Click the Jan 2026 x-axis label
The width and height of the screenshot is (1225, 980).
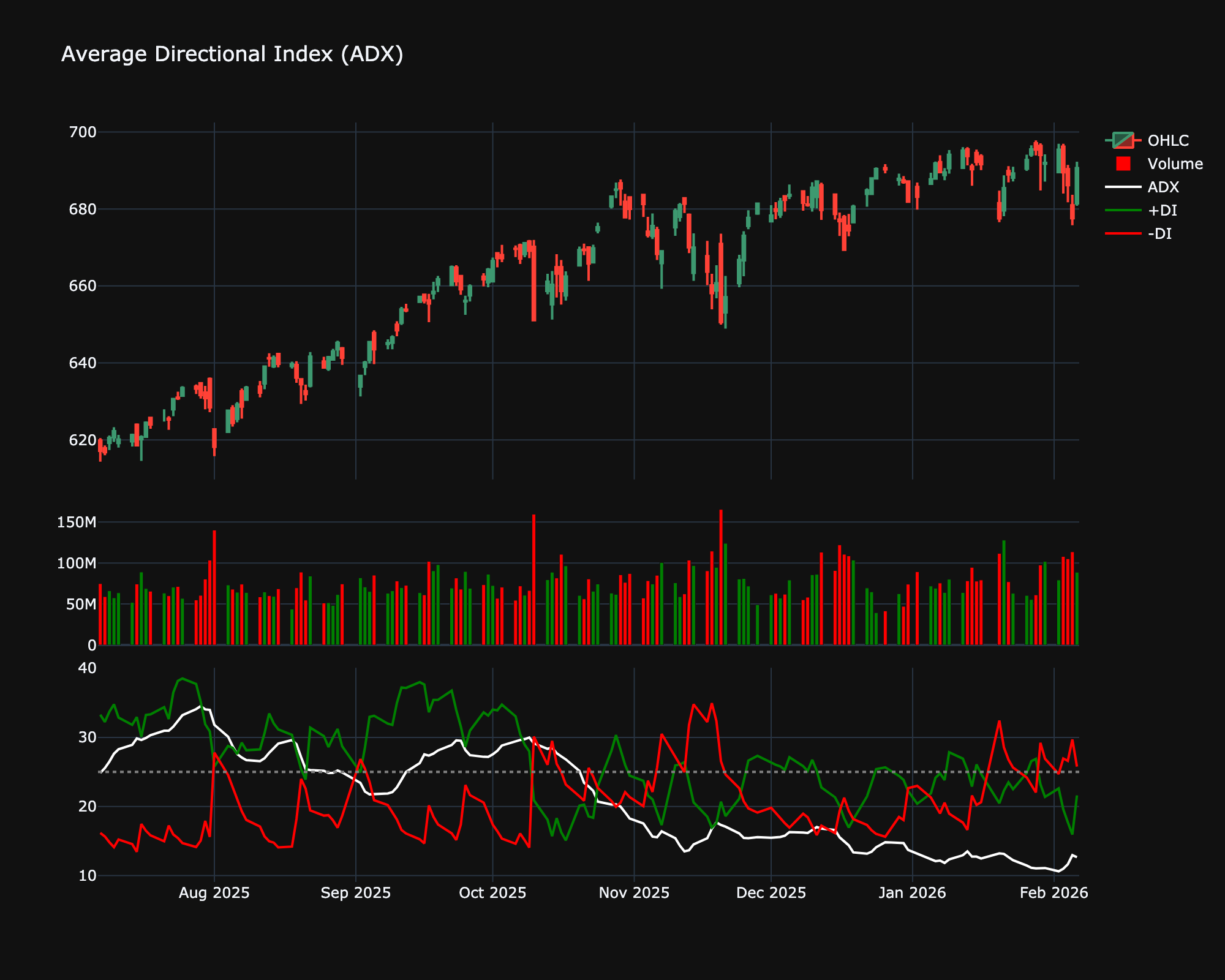click(x=912, y=892)
